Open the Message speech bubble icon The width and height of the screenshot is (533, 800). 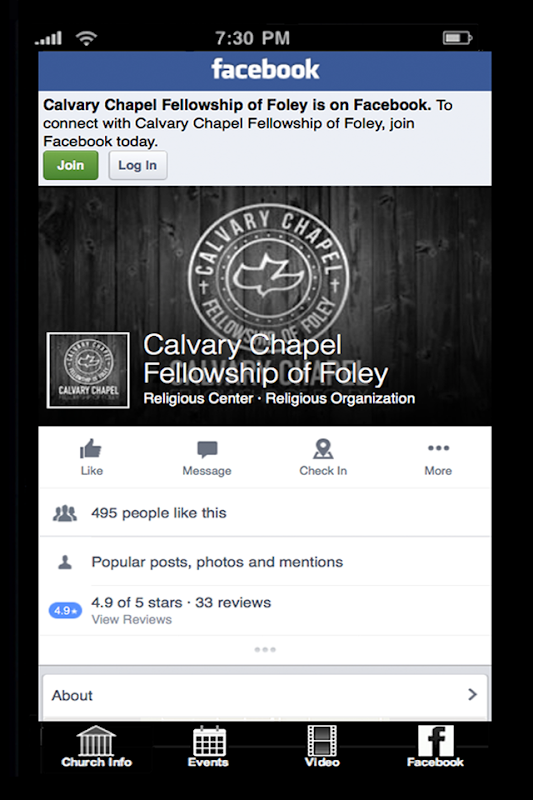click(x=207, y=449)
